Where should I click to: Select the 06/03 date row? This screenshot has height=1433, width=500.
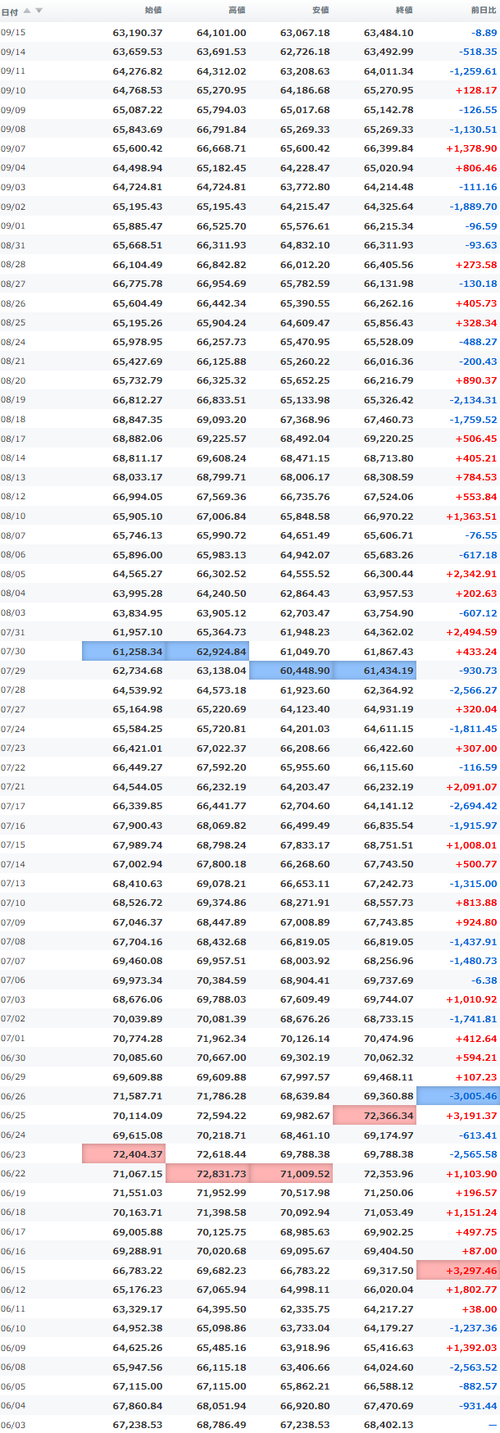[250, 1424]
